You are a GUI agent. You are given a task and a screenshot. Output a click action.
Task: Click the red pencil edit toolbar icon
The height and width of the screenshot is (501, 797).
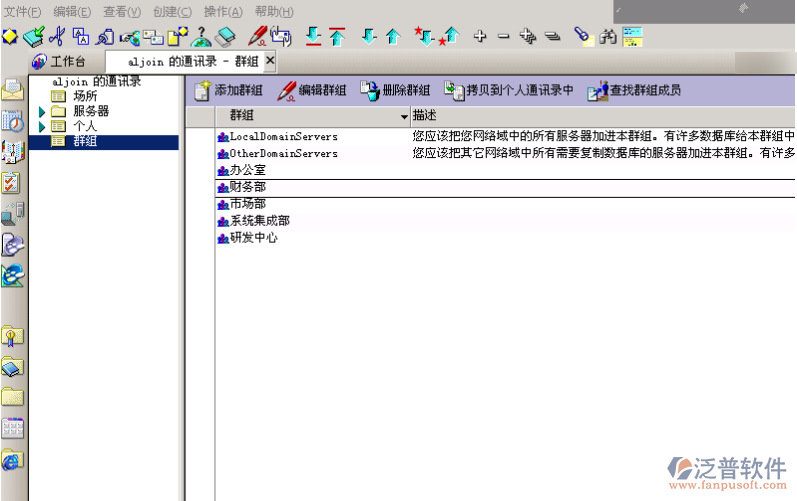pyautogui.click(x=257, y=38)
